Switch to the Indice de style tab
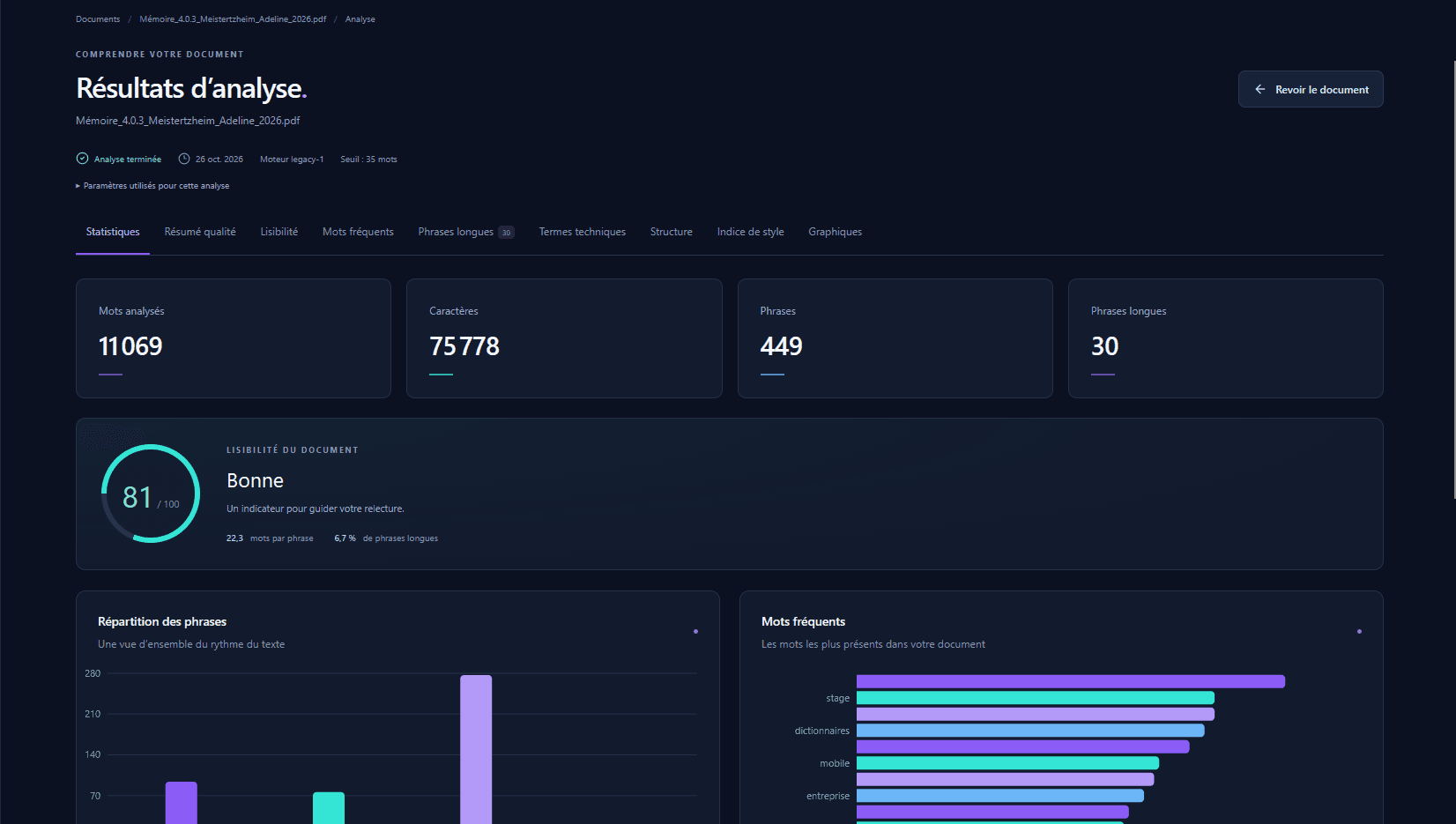This screenshot has width=1456, height=824. tap(750, 232)
